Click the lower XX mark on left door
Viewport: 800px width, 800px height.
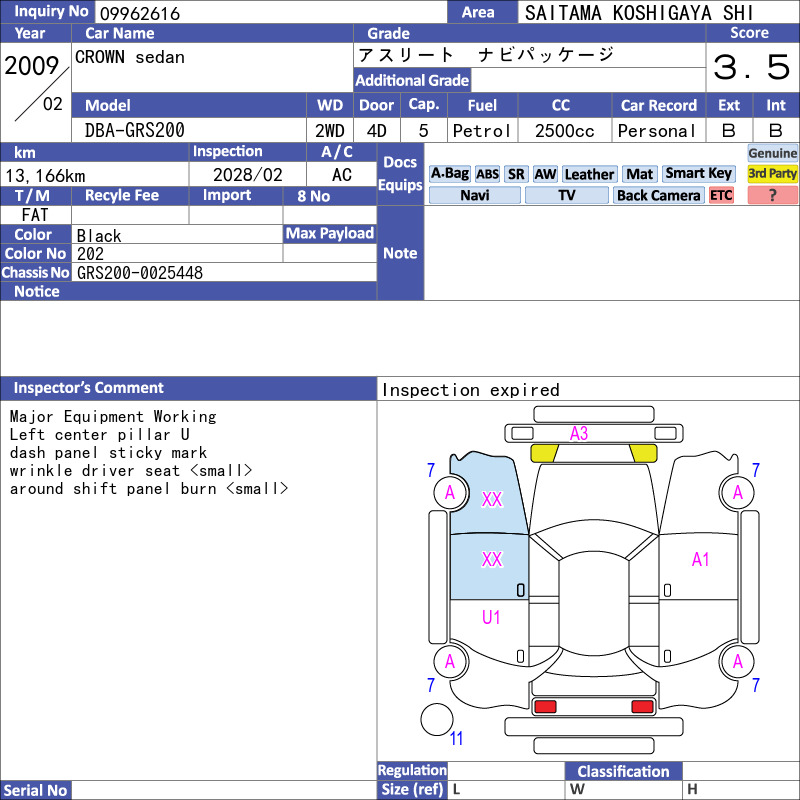point(492,559)
